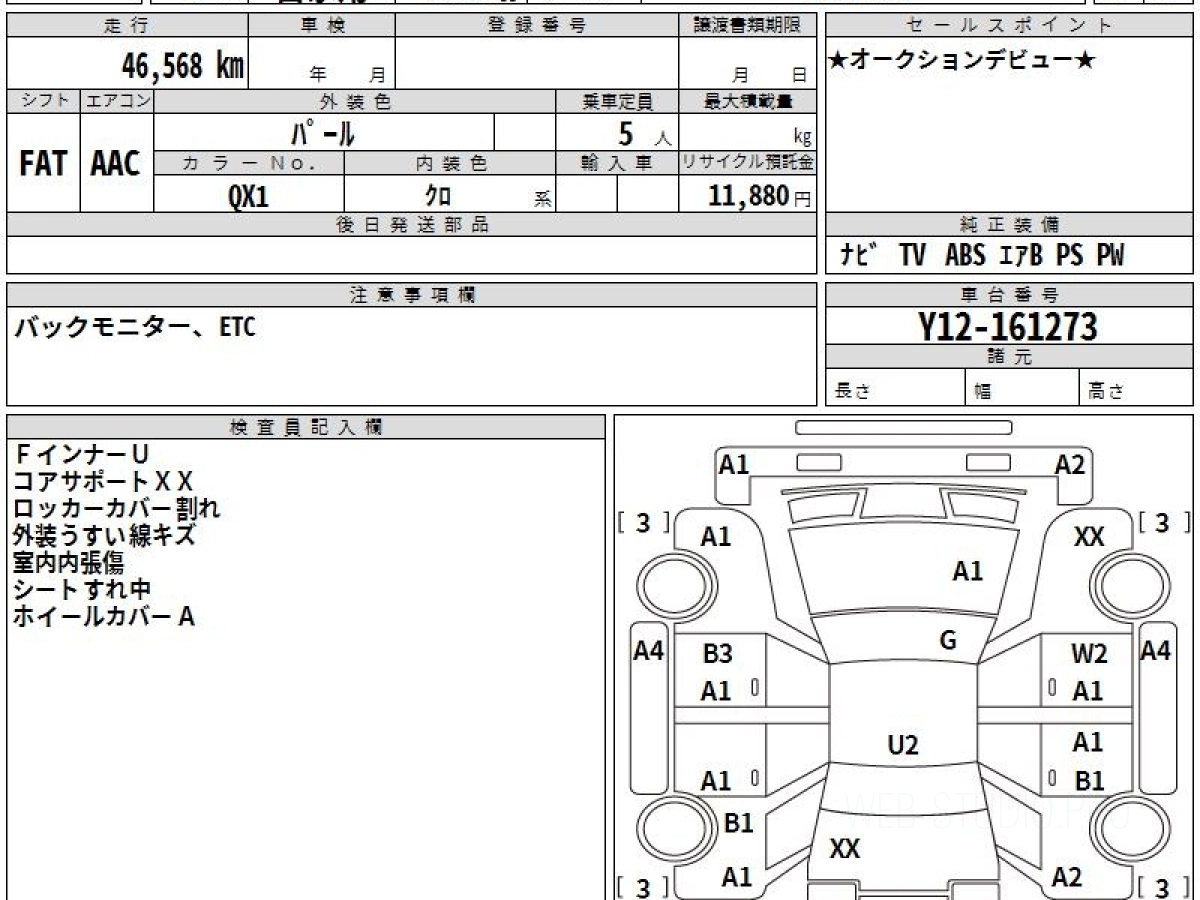The image size is (1200, 900).
Task: Click the 検査員記入欄 header
Action: pos(306,427)
